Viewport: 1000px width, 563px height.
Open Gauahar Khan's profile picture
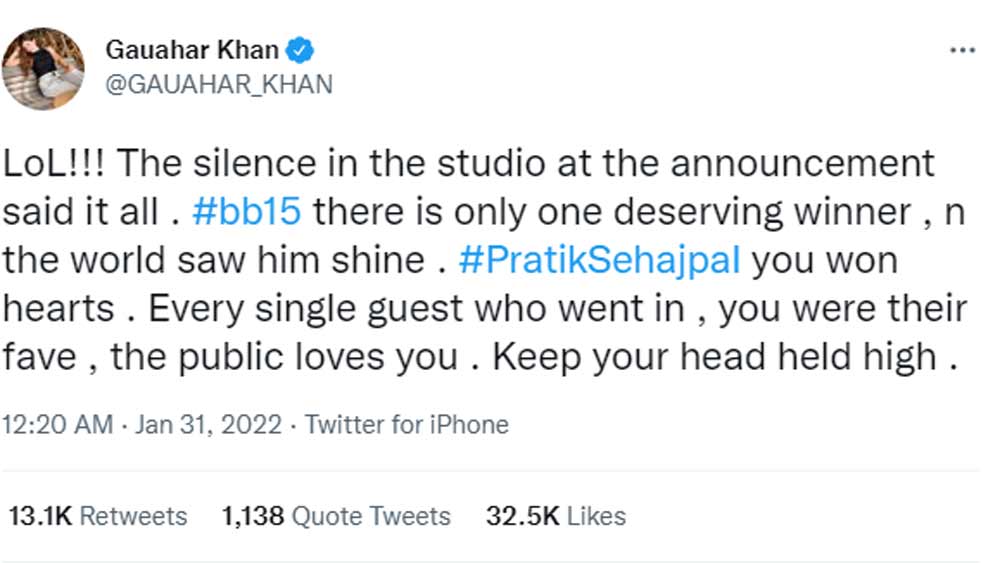click(x=43, y=68)
